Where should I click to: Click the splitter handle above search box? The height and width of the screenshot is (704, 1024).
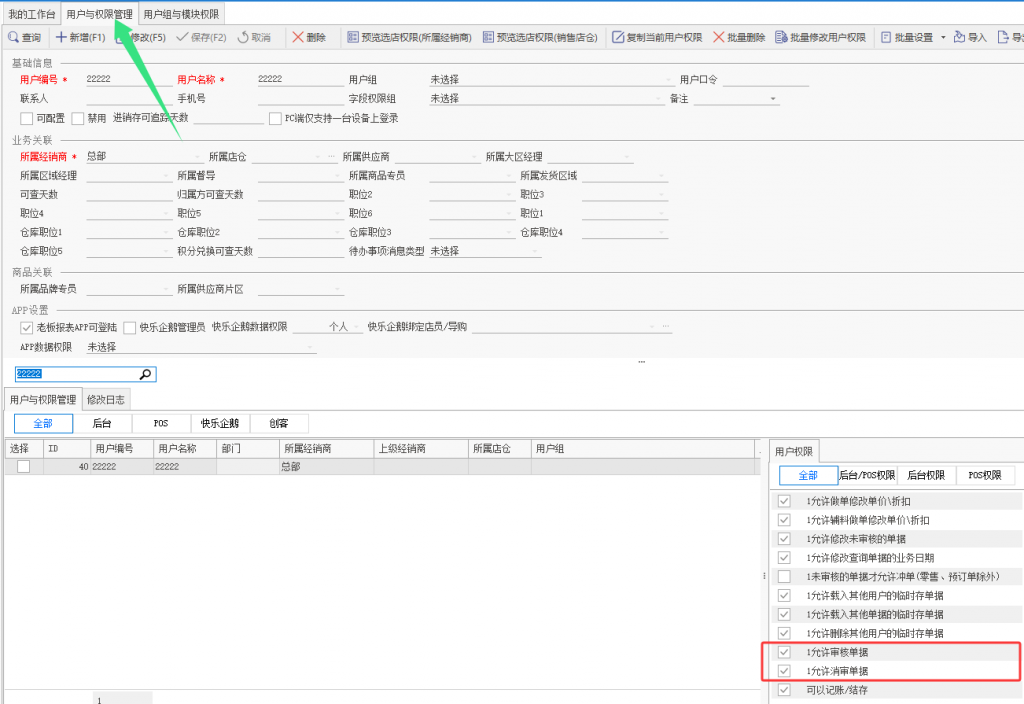tap(642, 361)
